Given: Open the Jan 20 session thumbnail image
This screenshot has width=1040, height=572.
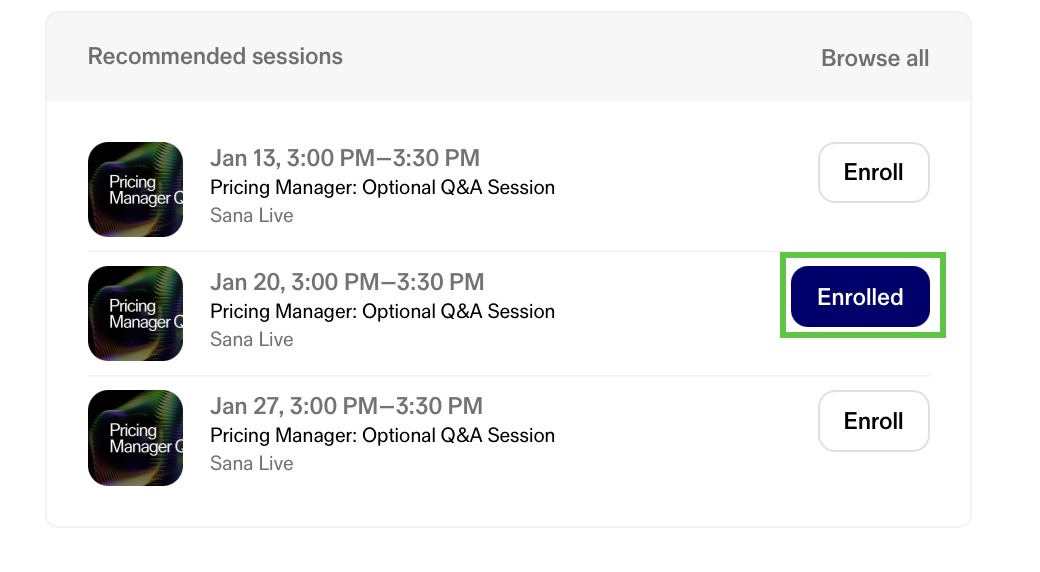Looking at the screenshot, I should click(x=135, y=313).
